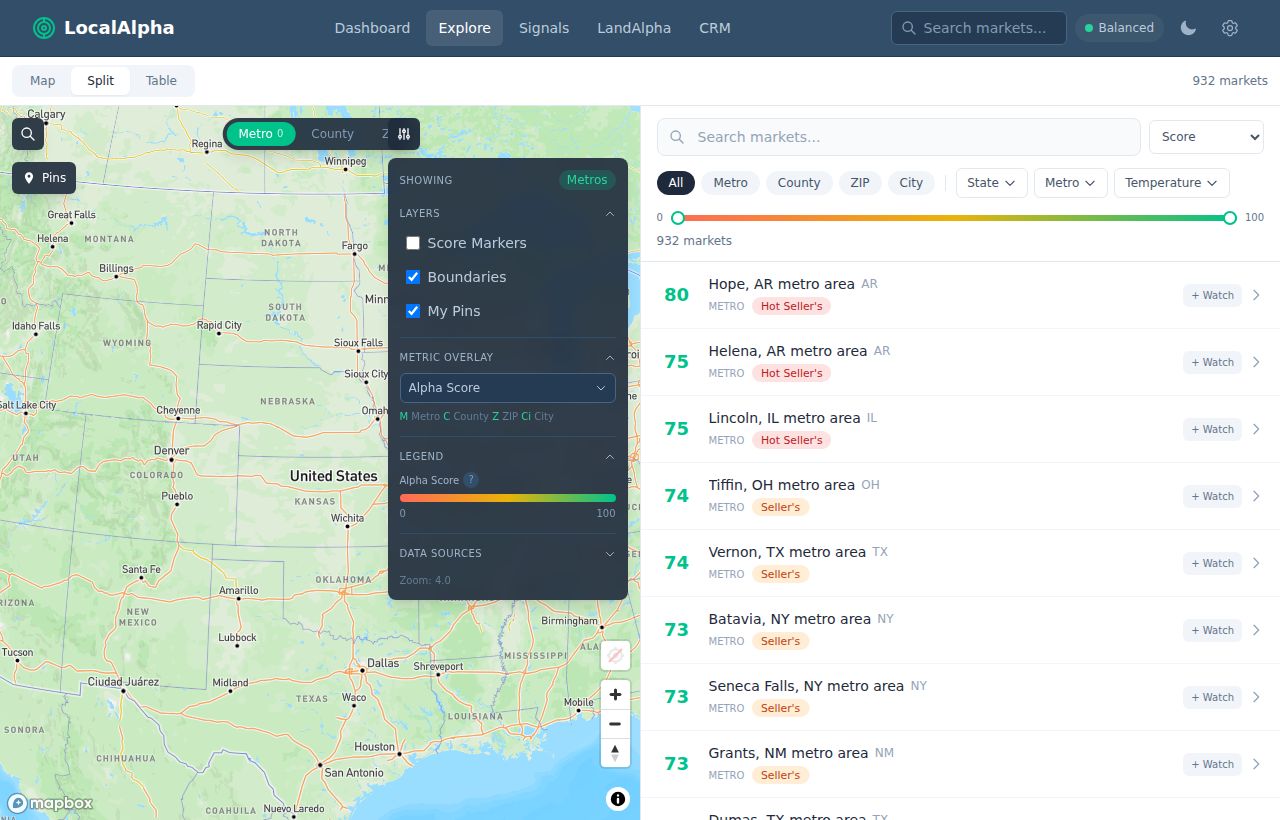Screen dimensions: 1280x820
Task: Click the maximum score slider handle
Action: (x=1230, y=218)
